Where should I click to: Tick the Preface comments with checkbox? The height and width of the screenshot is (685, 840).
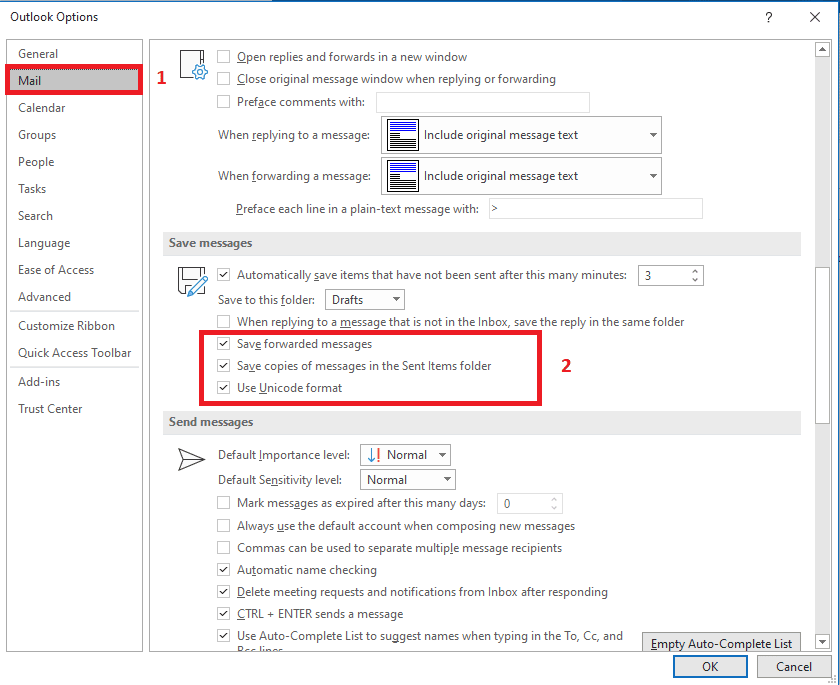(x=223, y=101)
